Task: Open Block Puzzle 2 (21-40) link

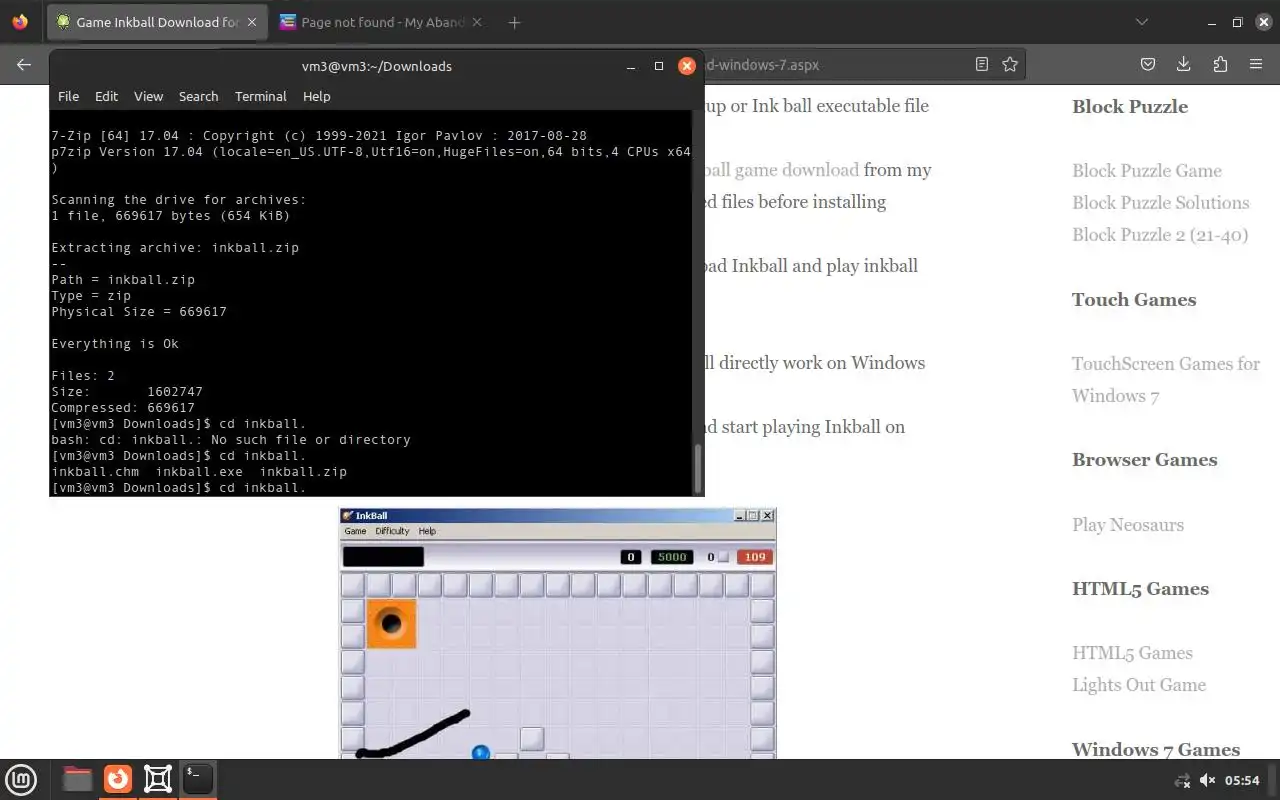Action: (1160, 234)
